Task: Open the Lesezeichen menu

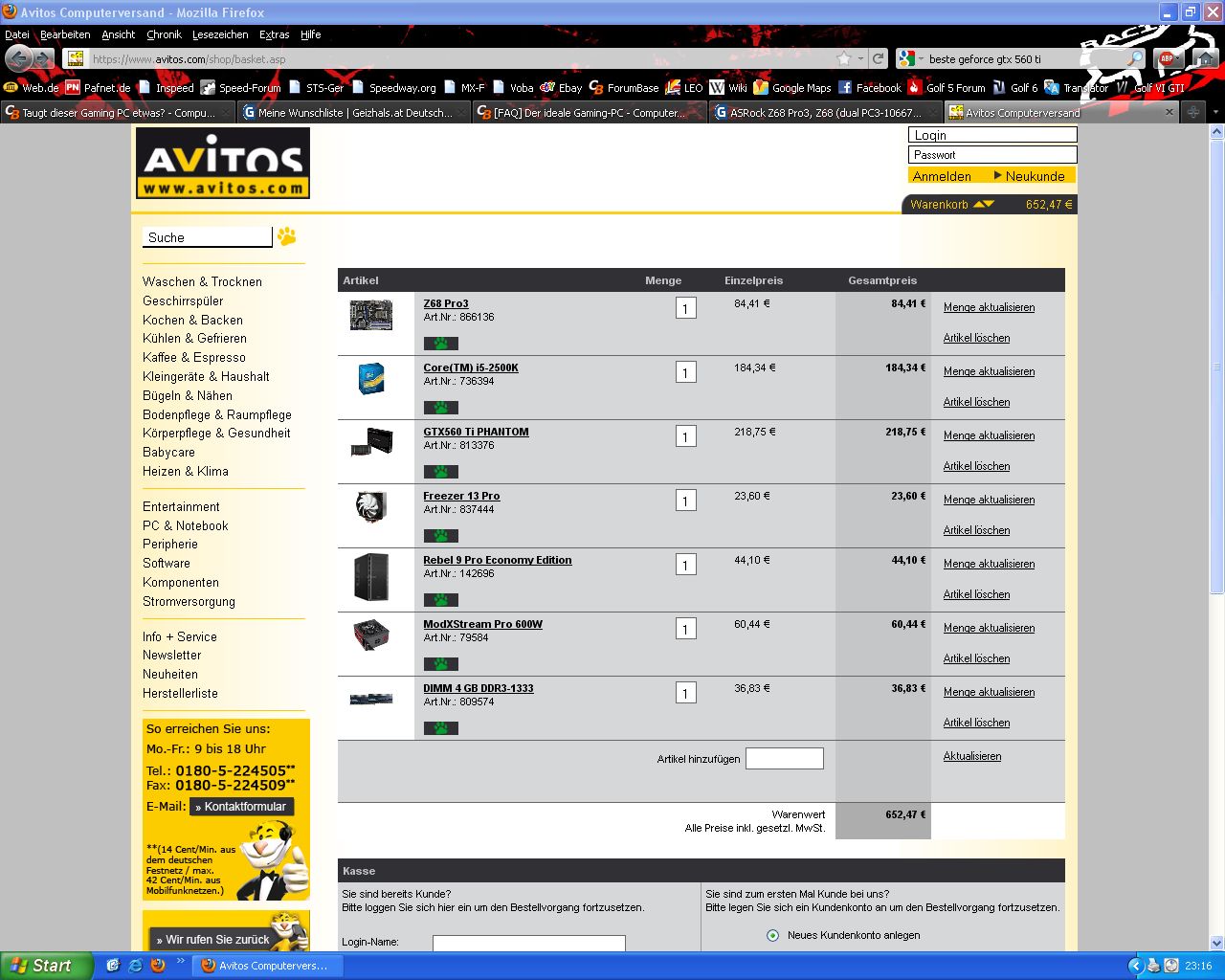Action: click(220, 34)
